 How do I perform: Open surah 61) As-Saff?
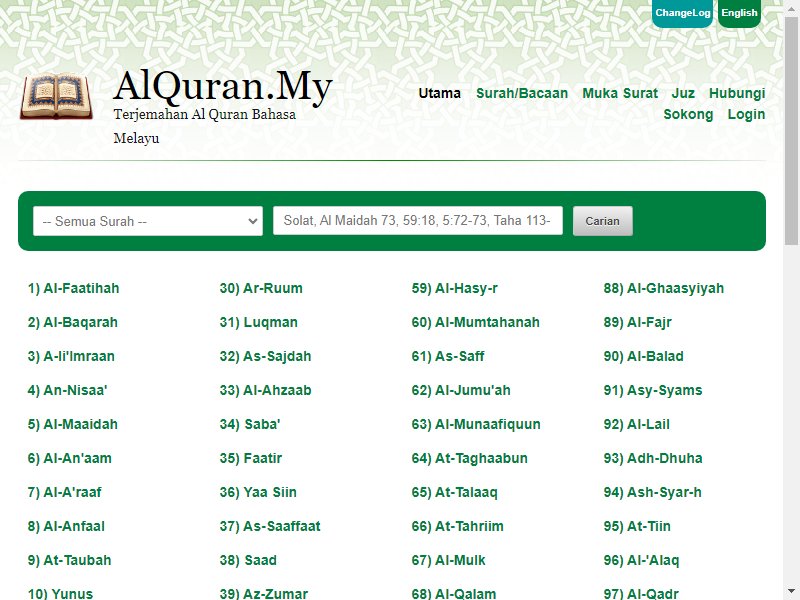click(x=447, y=356)
